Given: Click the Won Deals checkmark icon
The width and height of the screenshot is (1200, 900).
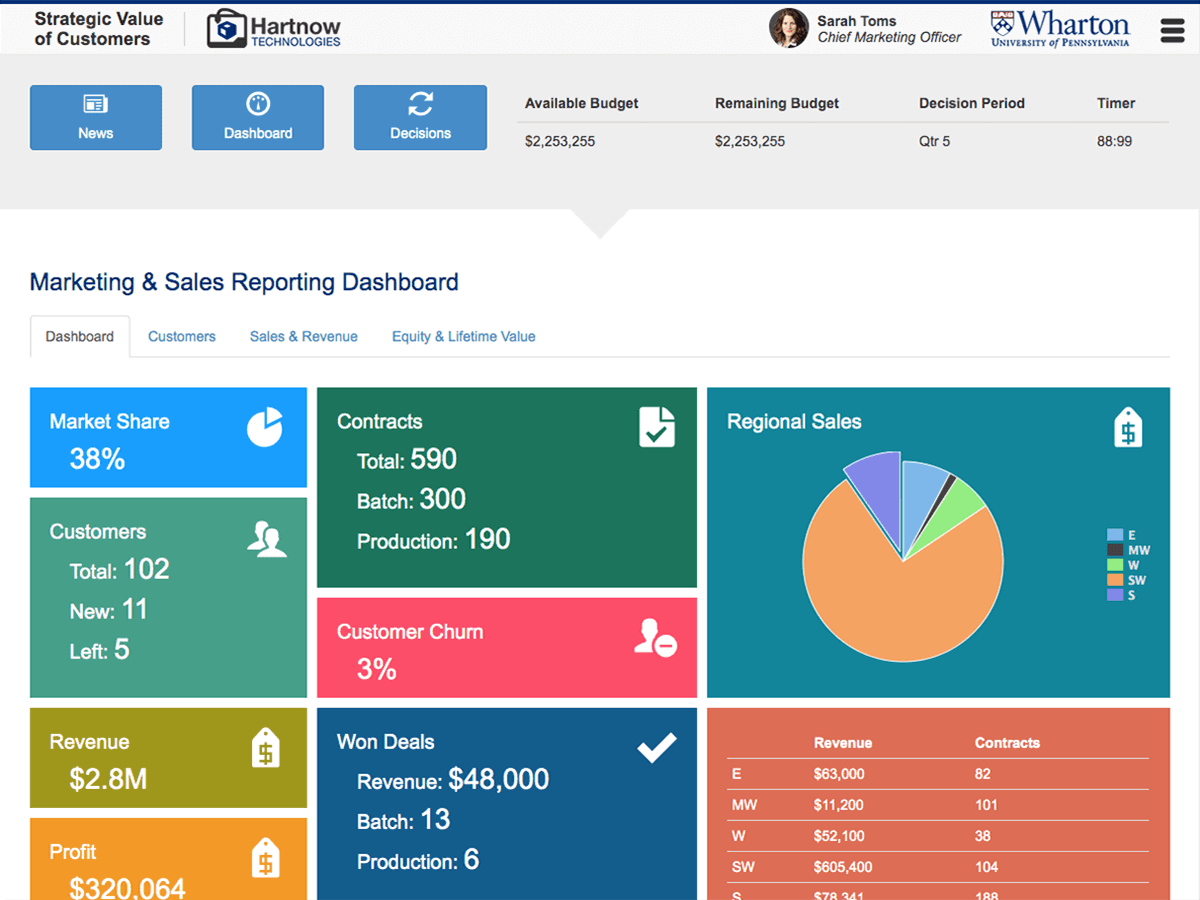Looking at the screenshot, I should pos(657,747).
